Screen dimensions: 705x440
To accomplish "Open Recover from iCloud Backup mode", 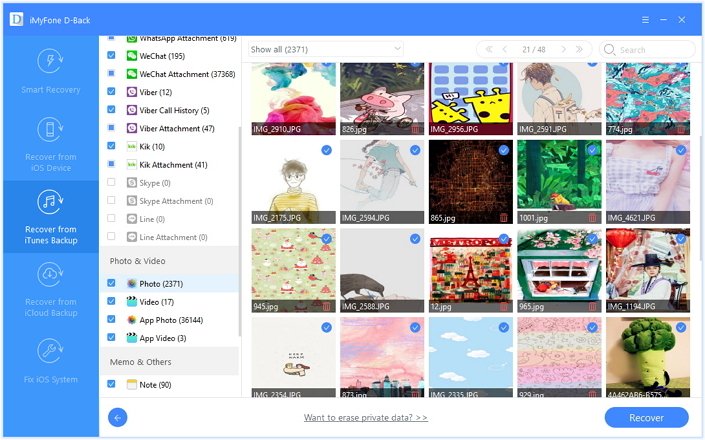I will pyautogui.click(x=50, y=289).
